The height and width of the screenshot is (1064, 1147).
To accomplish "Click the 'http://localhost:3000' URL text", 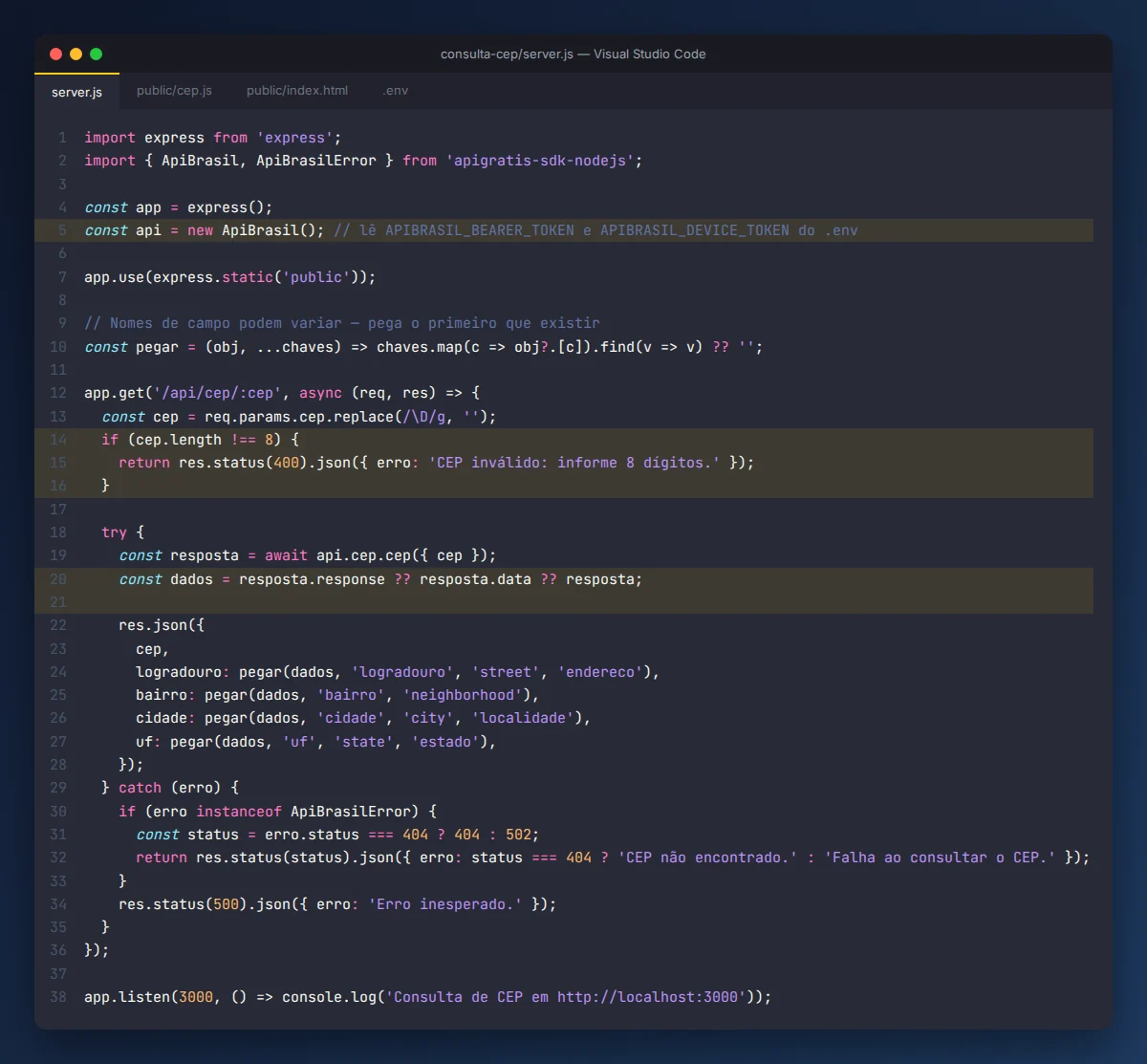I will tap(648, 997).
